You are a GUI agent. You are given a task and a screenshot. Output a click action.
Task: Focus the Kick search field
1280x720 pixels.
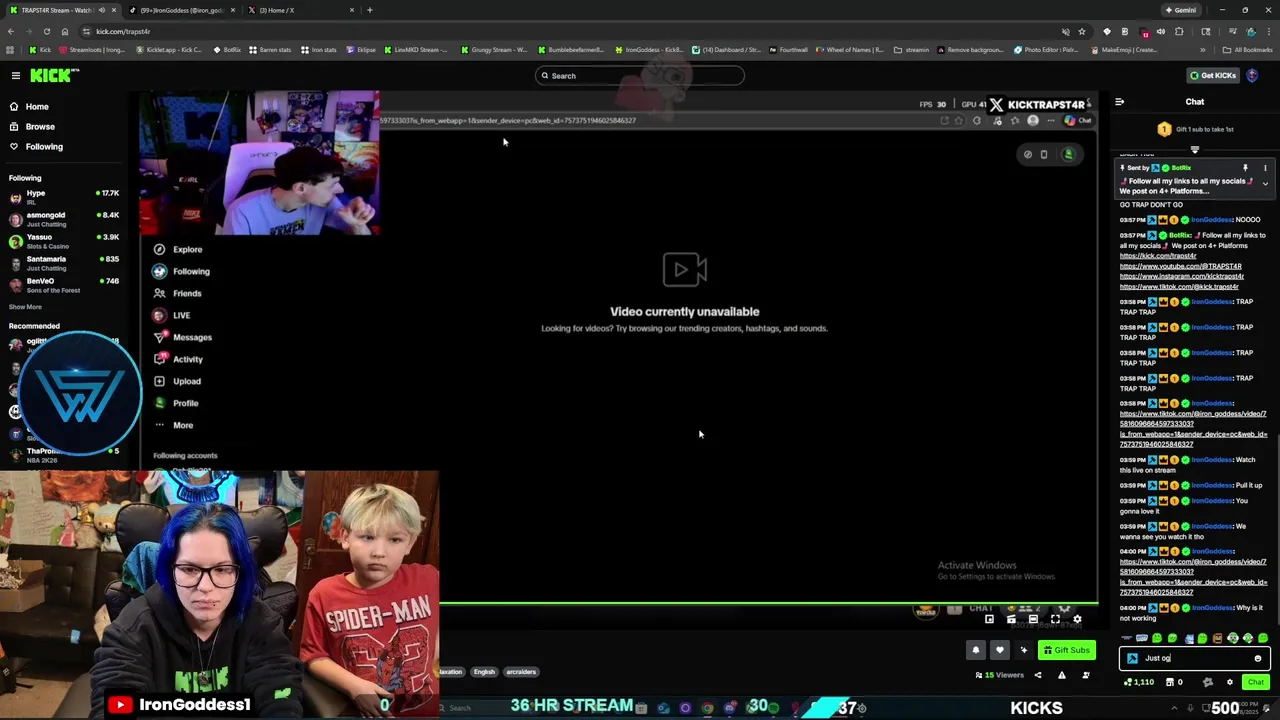(640, 75)
